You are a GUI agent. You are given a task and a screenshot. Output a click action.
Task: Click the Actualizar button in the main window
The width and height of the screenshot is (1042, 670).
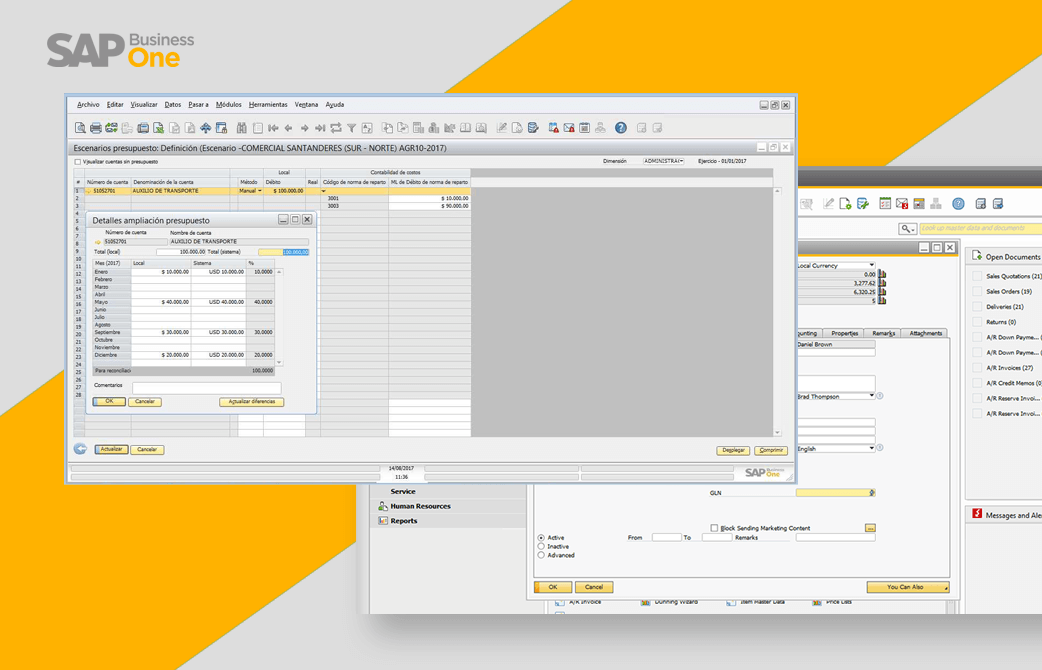point(112,449)
